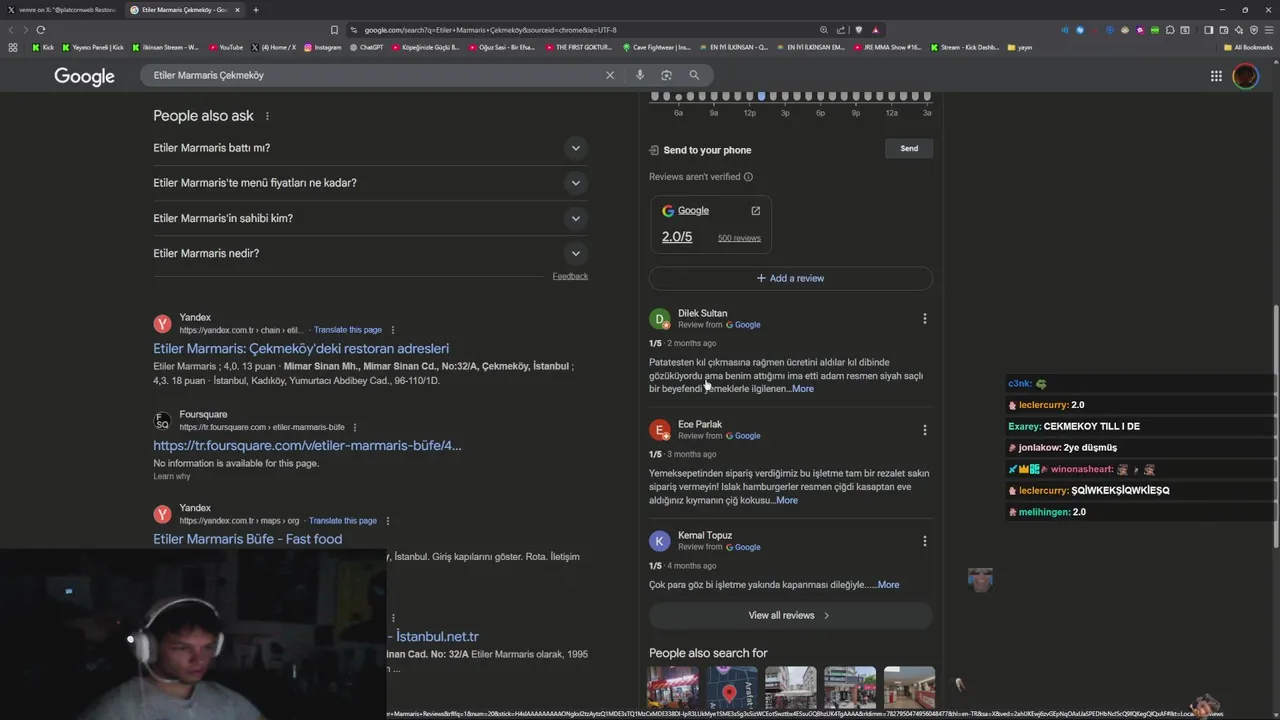The image size is (1280, 720).
Task: Clear the Google search box text
Action: [610, 75]
